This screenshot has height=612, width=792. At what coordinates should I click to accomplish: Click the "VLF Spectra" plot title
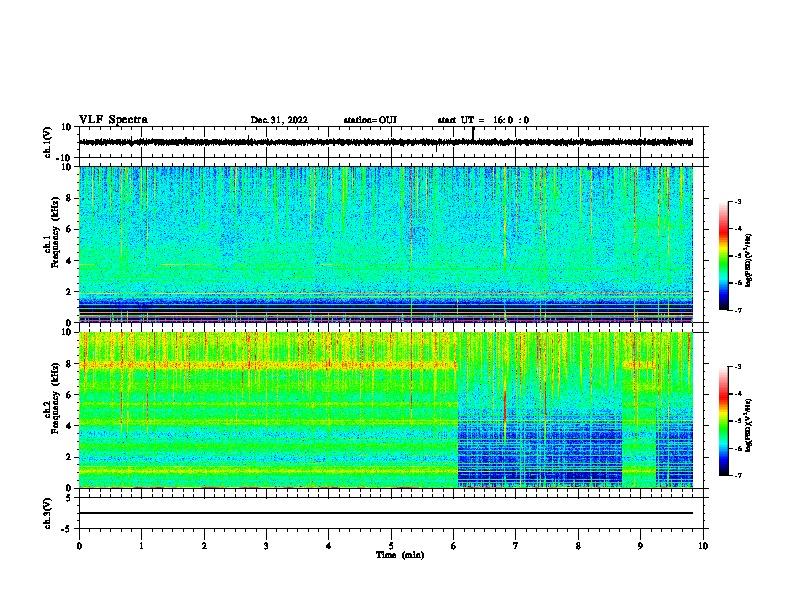113,120
